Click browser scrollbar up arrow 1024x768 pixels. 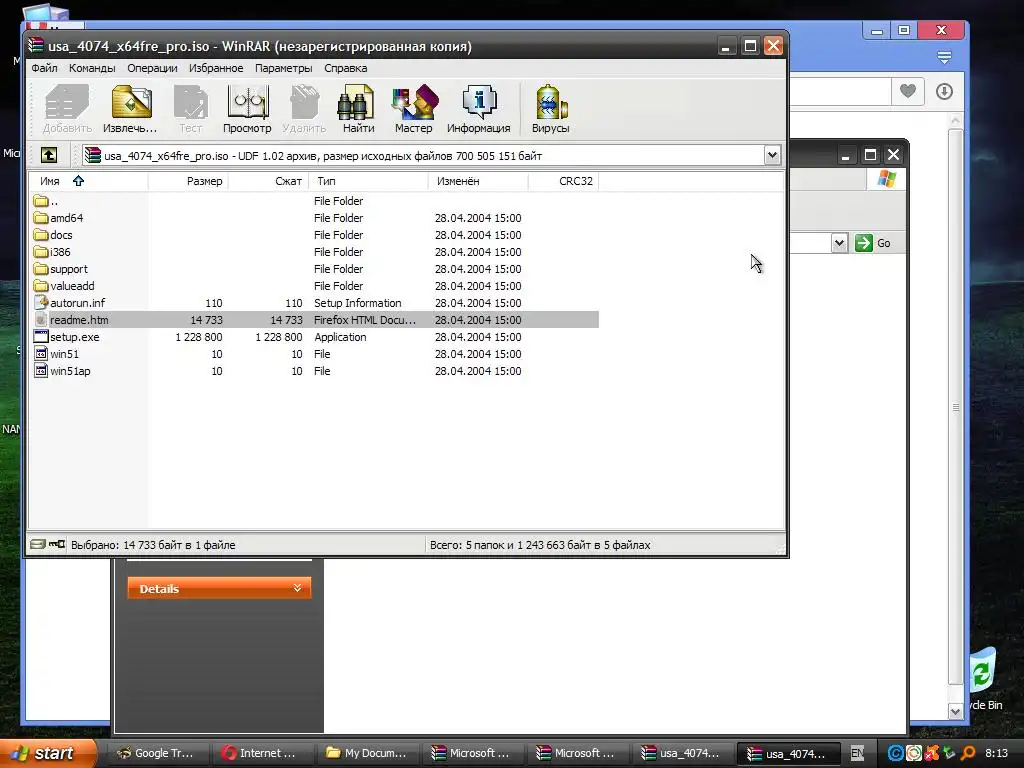955,121
